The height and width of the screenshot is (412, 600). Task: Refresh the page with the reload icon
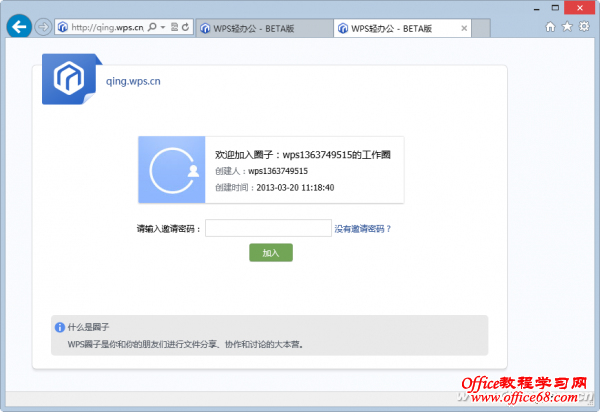click(186, 27)
